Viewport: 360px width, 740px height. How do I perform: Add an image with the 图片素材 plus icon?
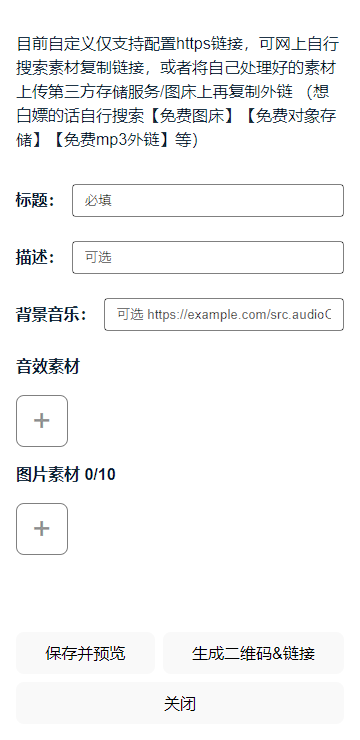[x=42, y=529]
